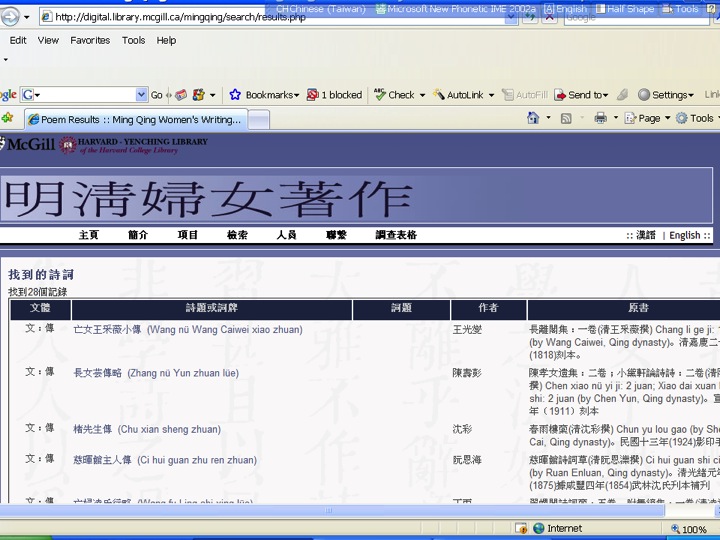The height and width of the screenshot is (540, 720).
Task: Switch language to 漢語
Action: click(646, 235)
